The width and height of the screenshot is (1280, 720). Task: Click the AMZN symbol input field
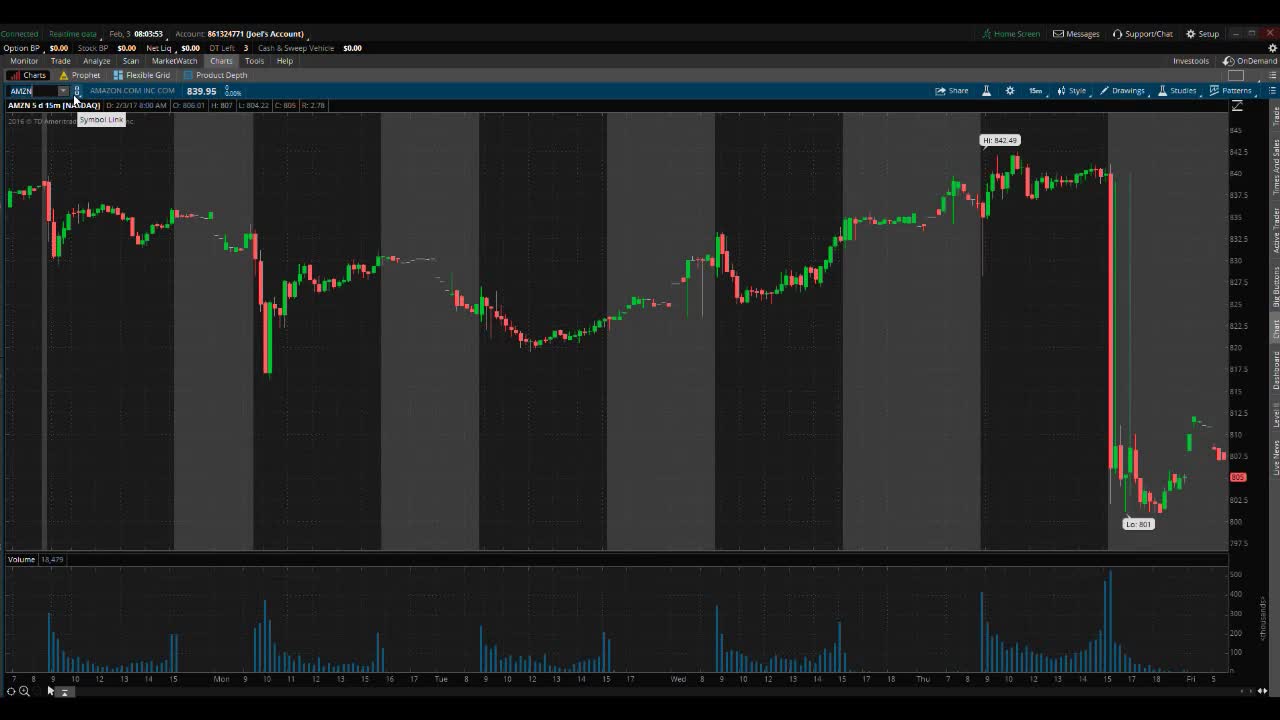(x=32, y=91)
